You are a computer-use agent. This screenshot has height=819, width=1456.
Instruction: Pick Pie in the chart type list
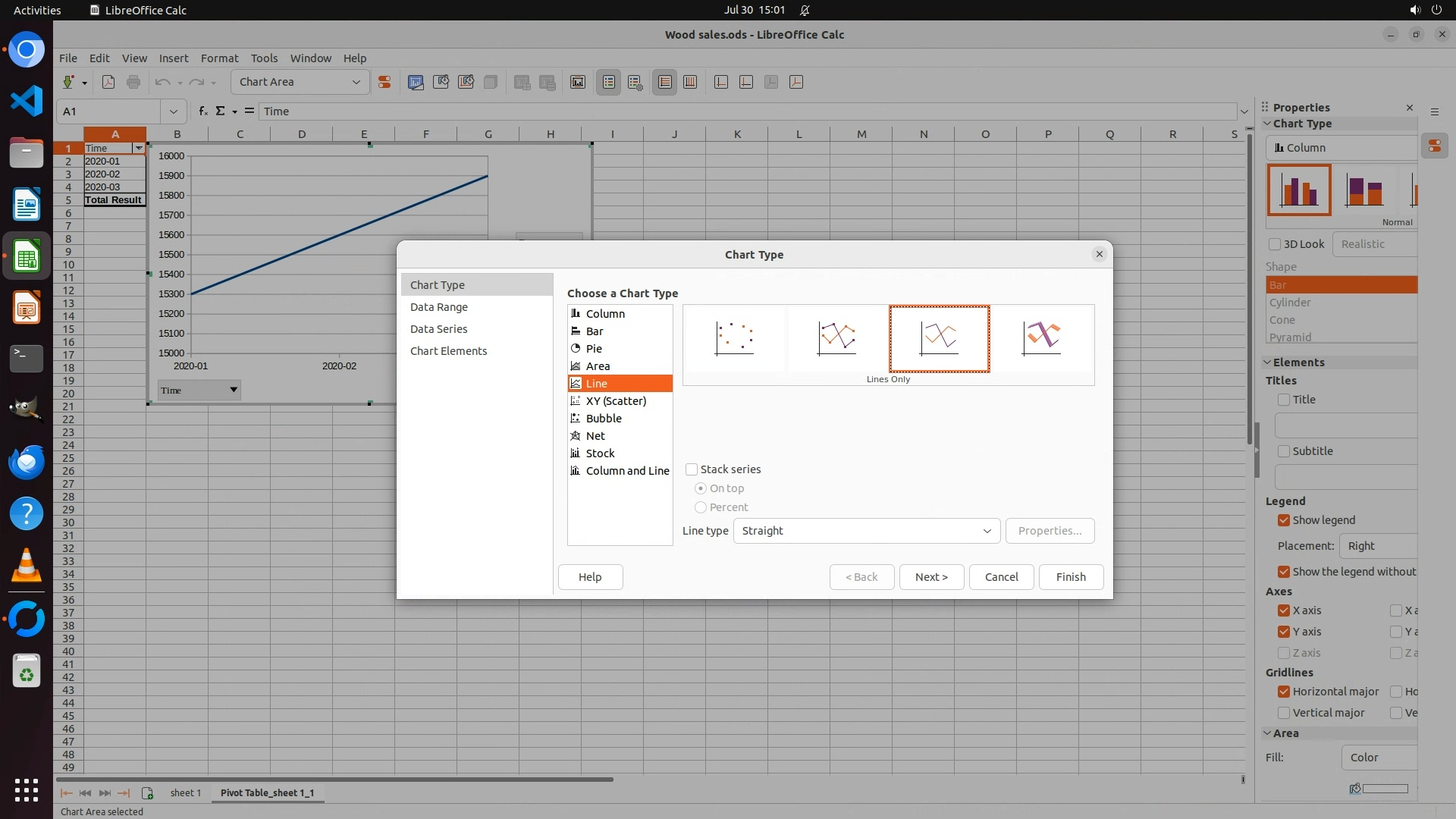tap(594, 349)
